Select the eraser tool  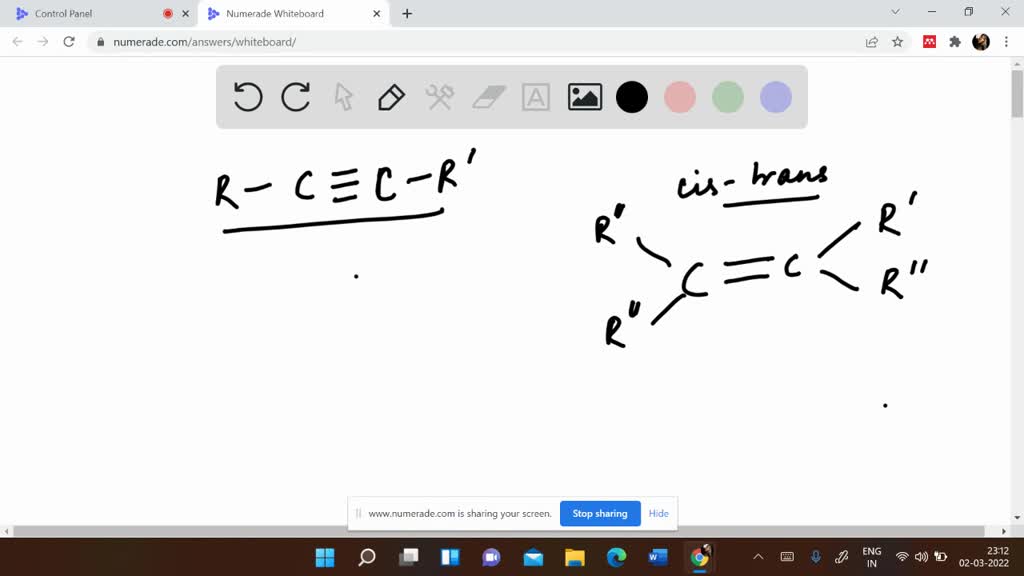point(487,97)
